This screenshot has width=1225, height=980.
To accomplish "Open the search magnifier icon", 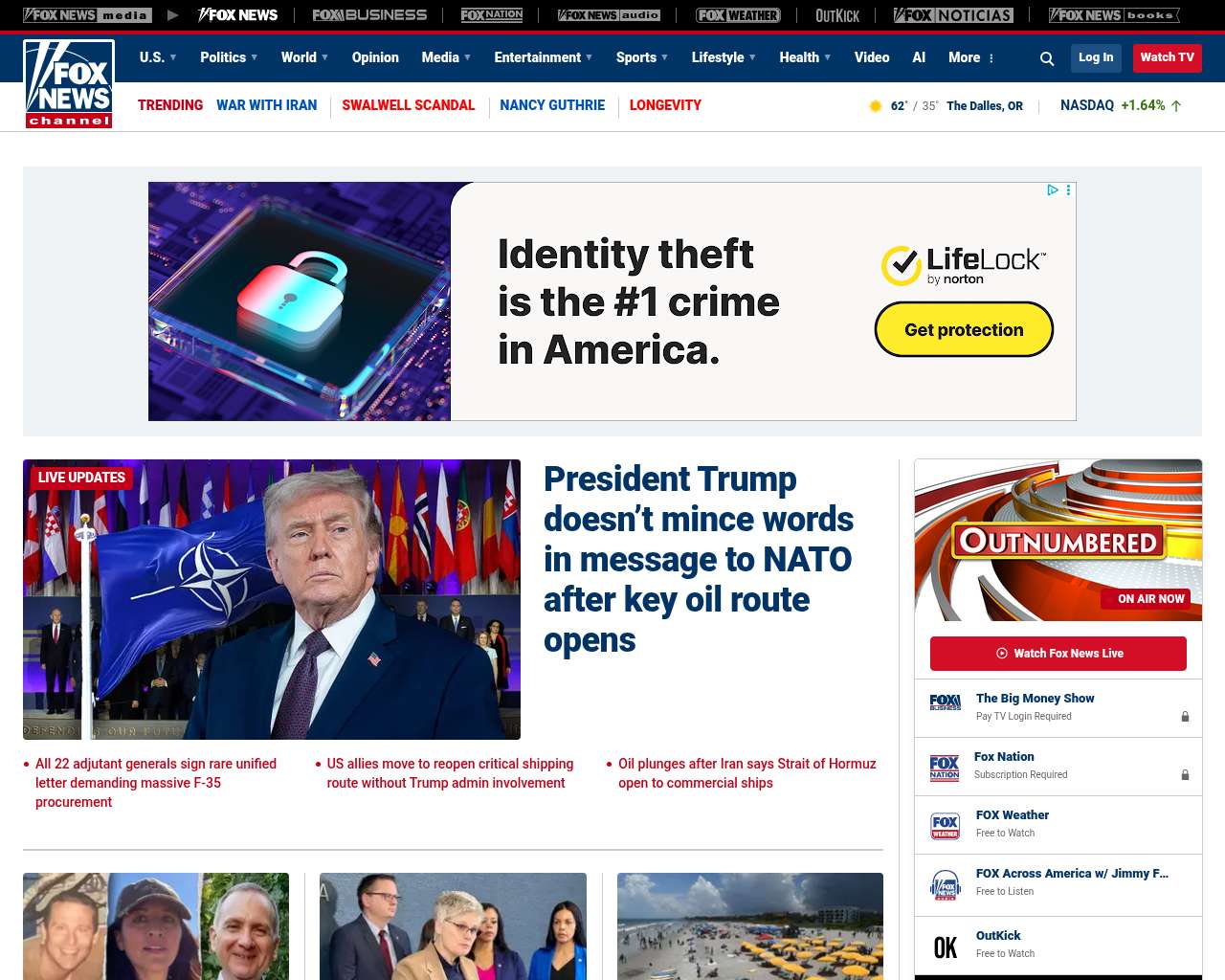I will 1047,58.
